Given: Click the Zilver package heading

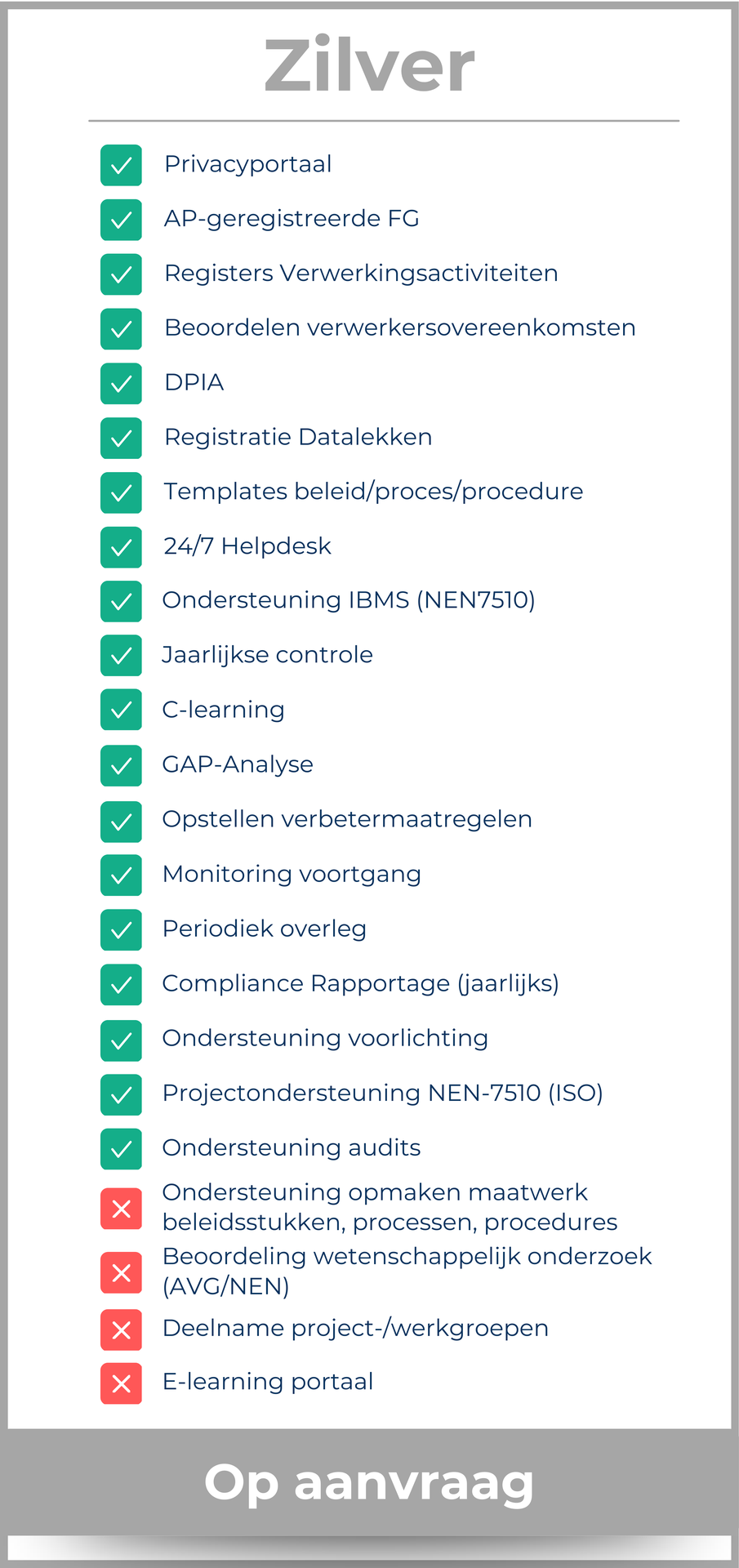Looking at the screenshot, I should [369, 66].
